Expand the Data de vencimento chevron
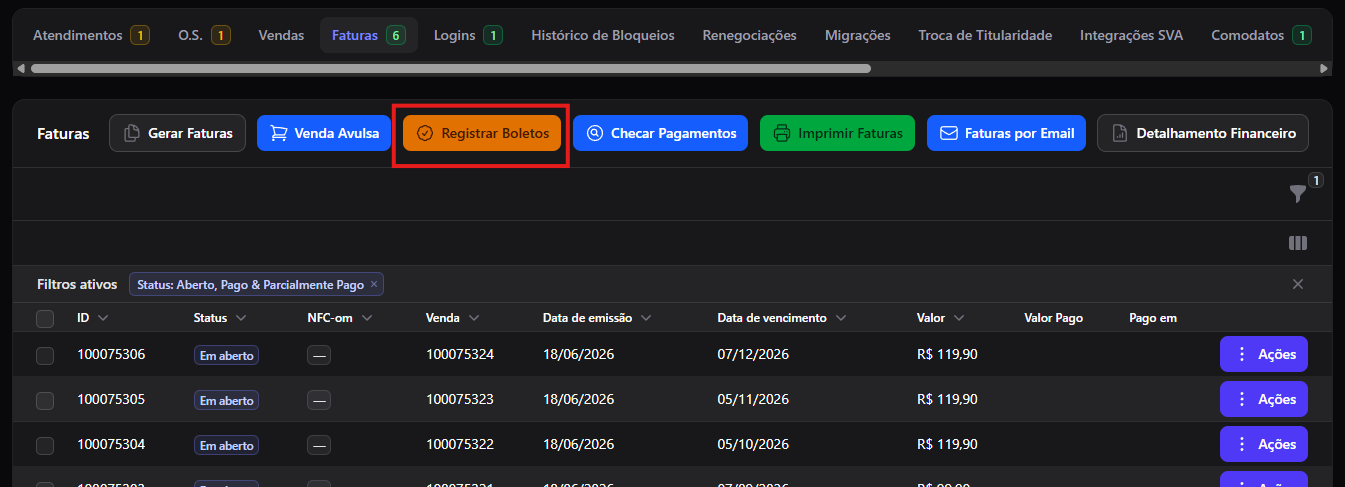Screen dimensions: 1345x487 (840, 318)
